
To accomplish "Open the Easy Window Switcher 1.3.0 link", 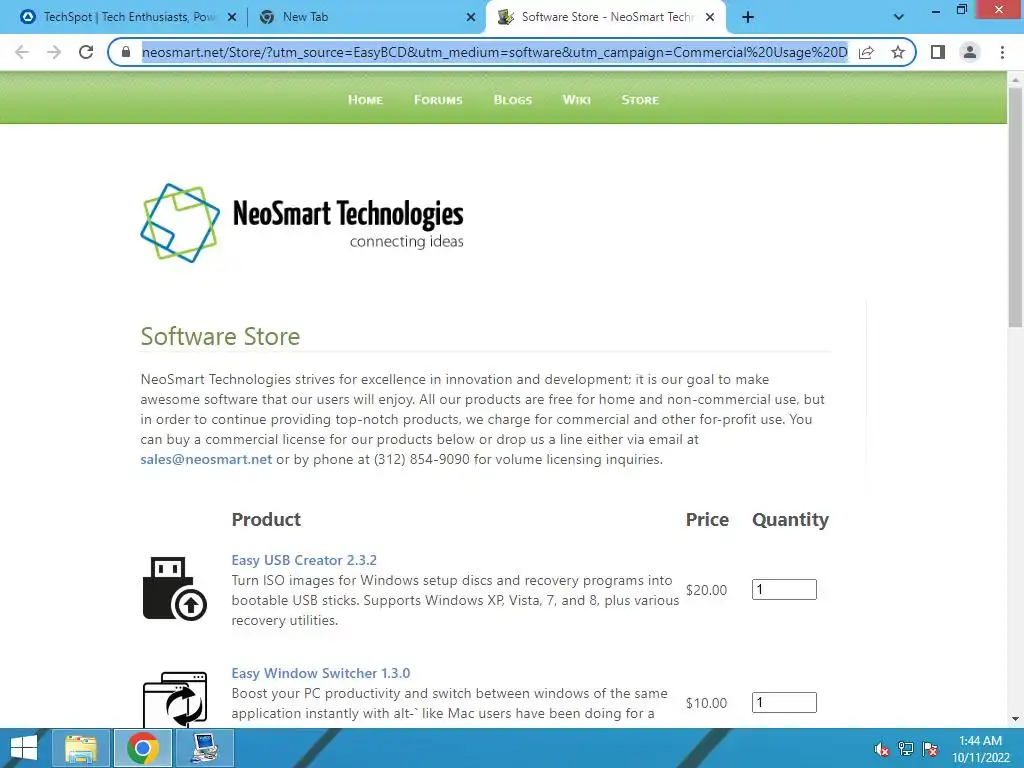I will coord(321,673).
